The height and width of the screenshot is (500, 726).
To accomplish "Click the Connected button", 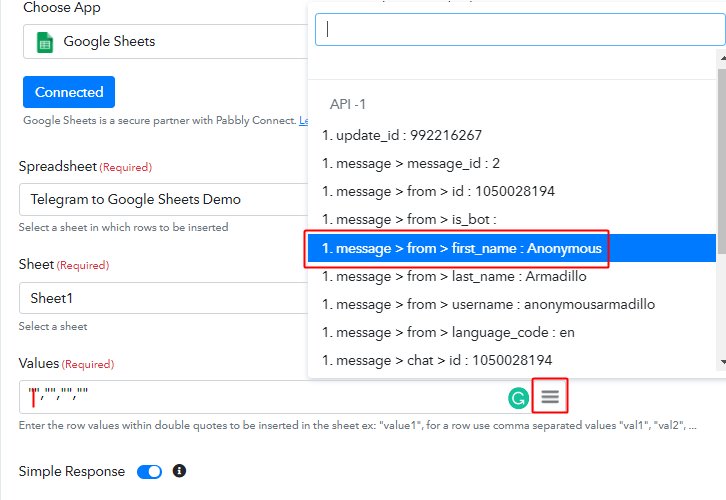I will pyautogui.click(x=69, y=92).
